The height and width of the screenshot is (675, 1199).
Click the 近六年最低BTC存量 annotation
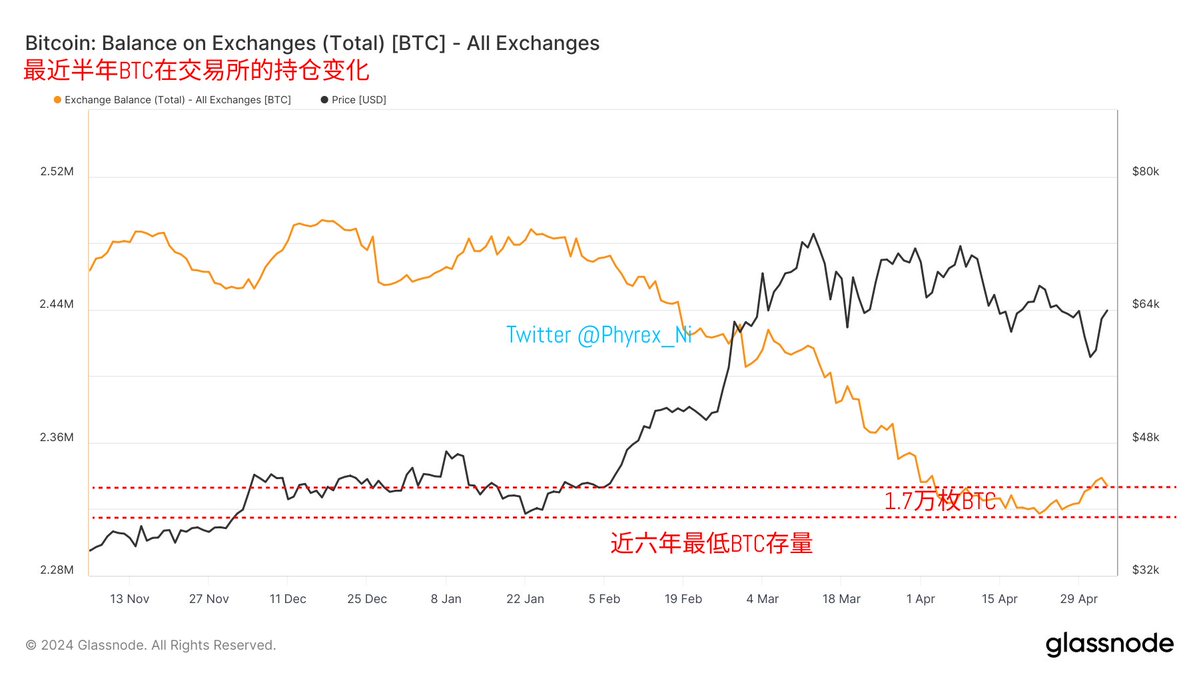[x=711, y=544]
